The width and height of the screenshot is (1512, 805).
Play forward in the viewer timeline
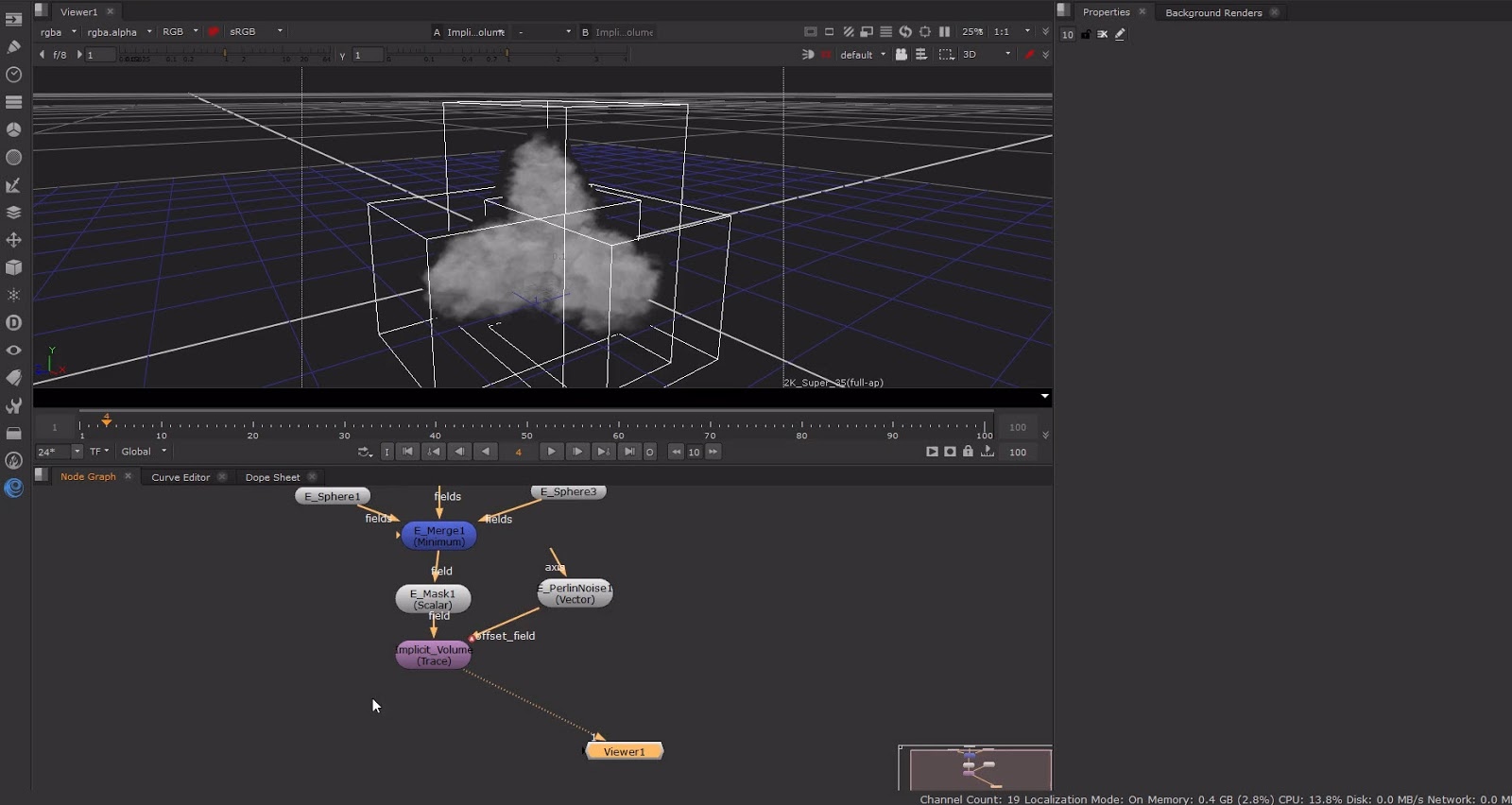551,452
